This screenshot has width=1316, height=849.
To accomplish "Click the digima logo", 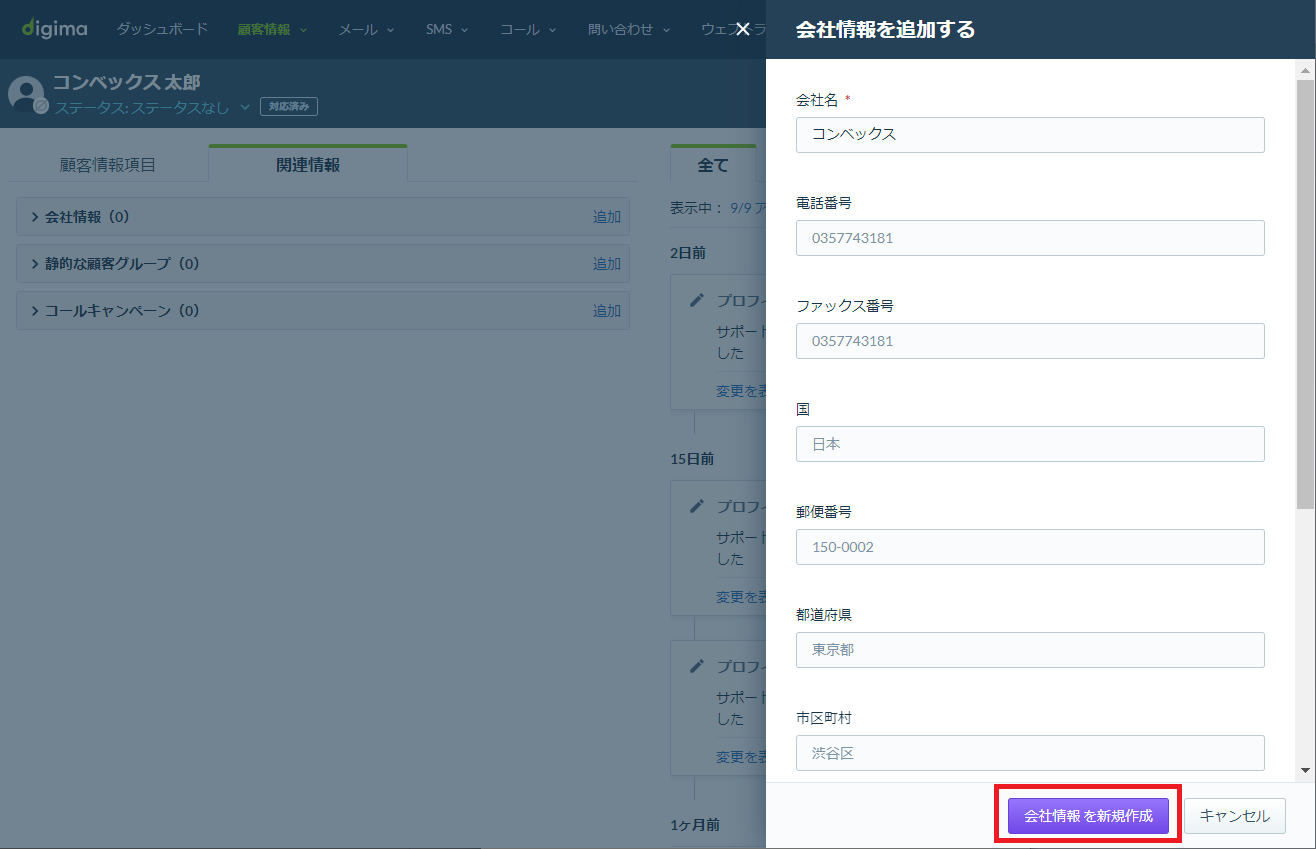I will pyautogui.click(x=55, y=28).
